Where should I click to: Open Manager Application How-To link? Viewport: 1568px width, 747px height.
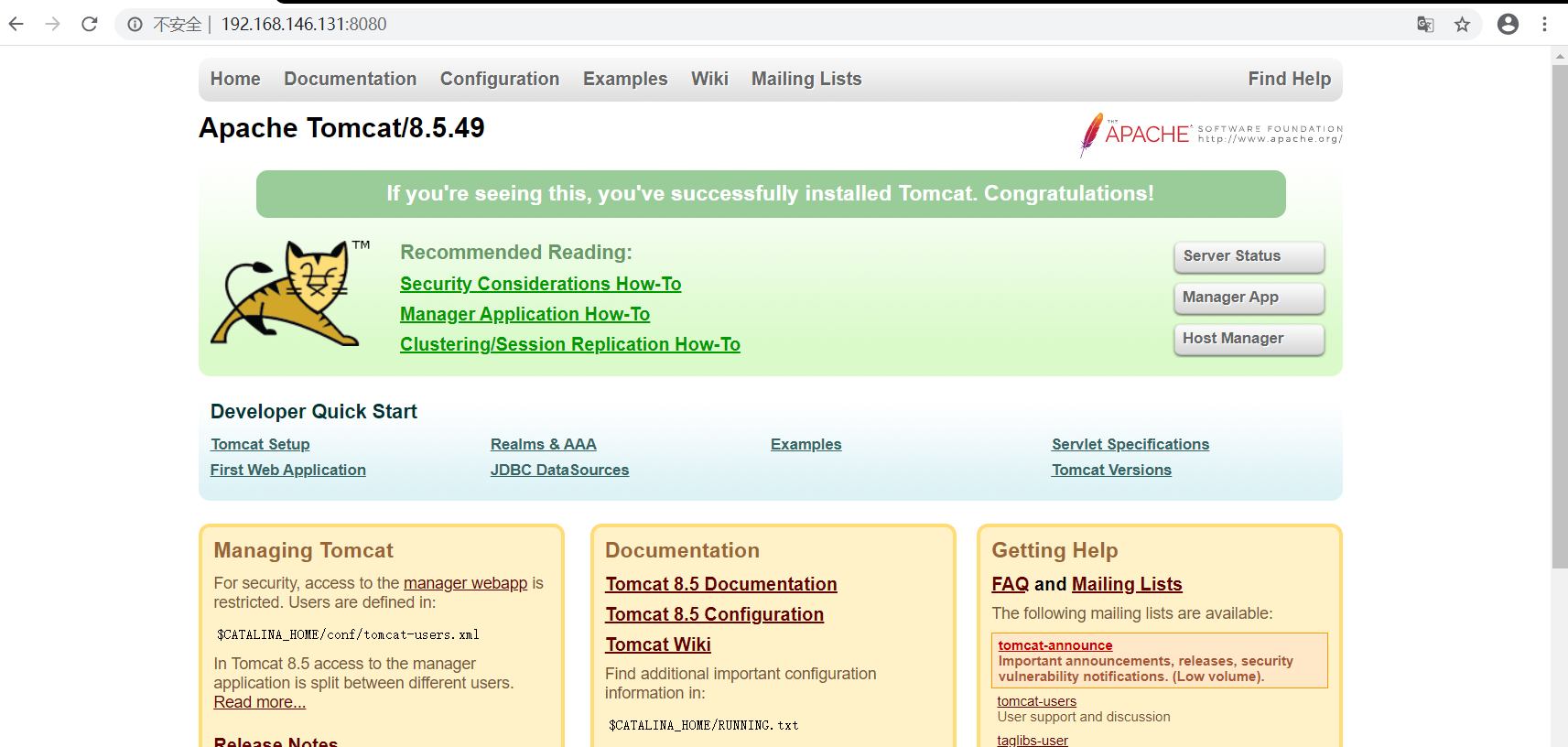pyautogui.click(x=524, y=314)
